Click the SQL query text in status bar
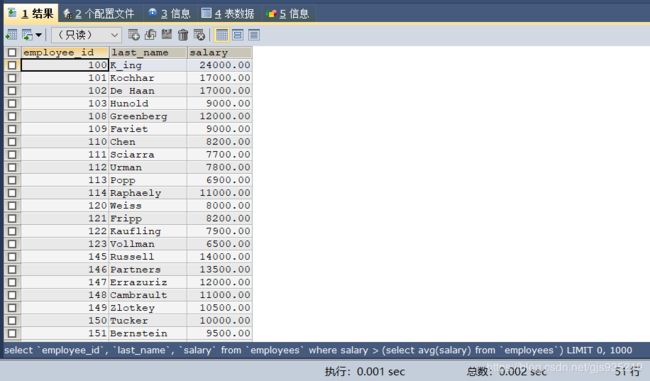The height and width of the screenshot is (381, 650). point(318,350)
